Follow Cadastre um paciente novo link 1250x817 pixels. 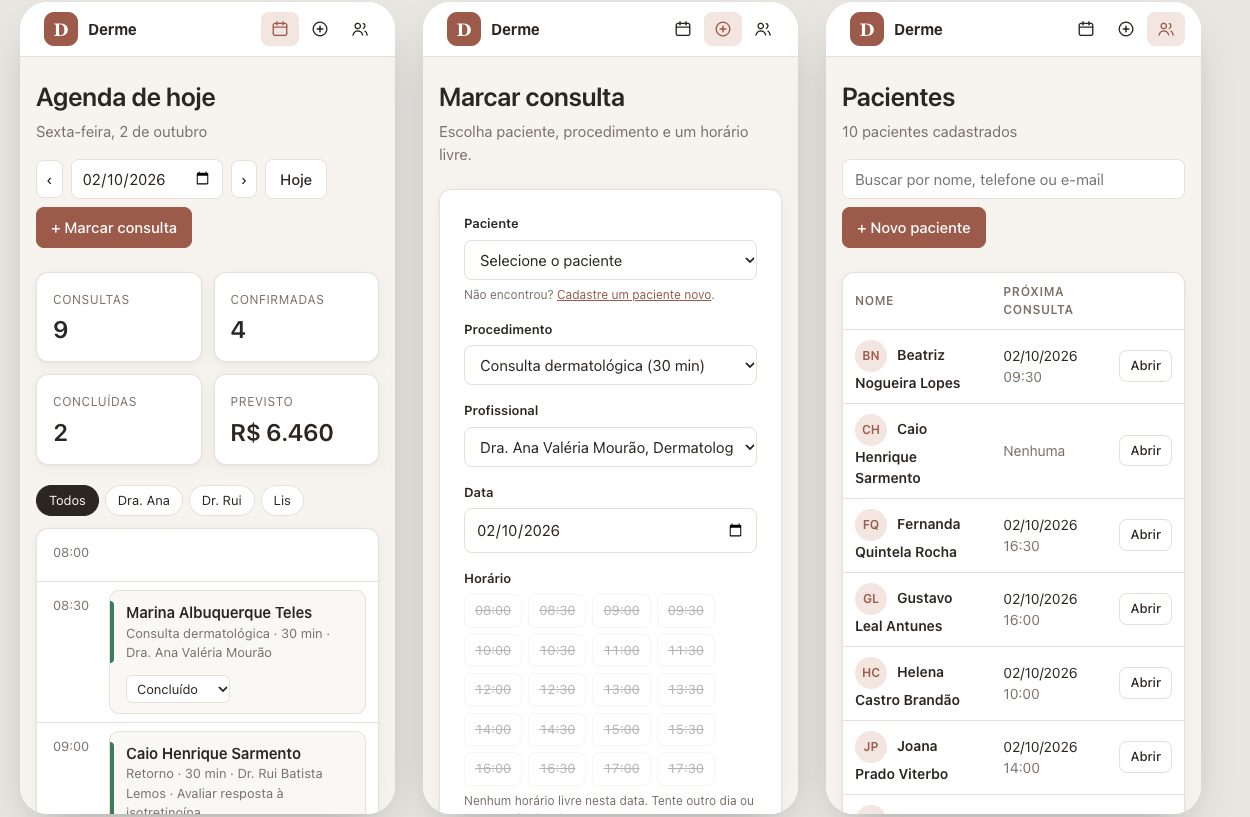pyautogui.click(x=634, y=295)
